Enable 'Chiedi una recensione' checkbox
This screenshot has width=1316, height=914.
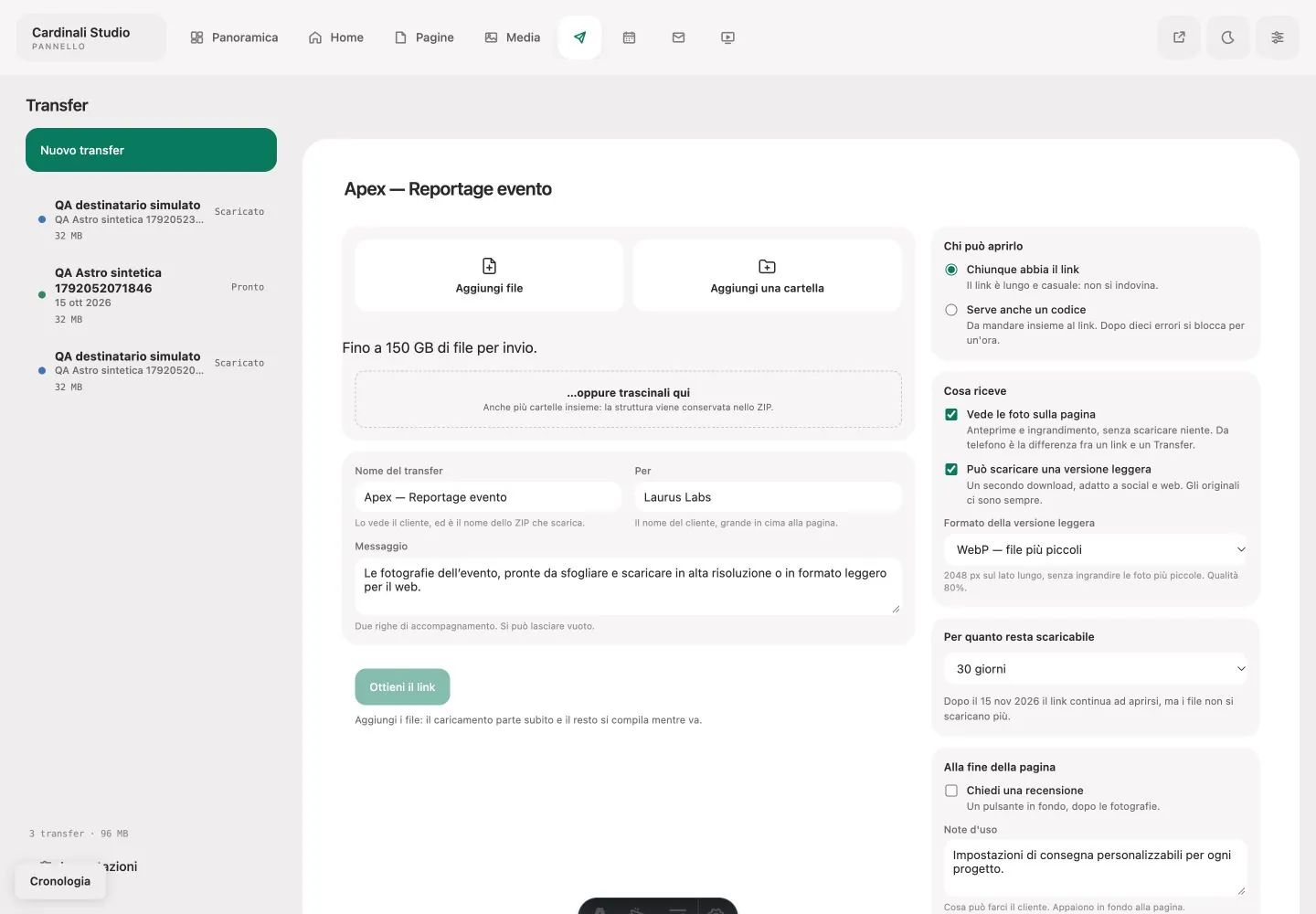(951, 791)
